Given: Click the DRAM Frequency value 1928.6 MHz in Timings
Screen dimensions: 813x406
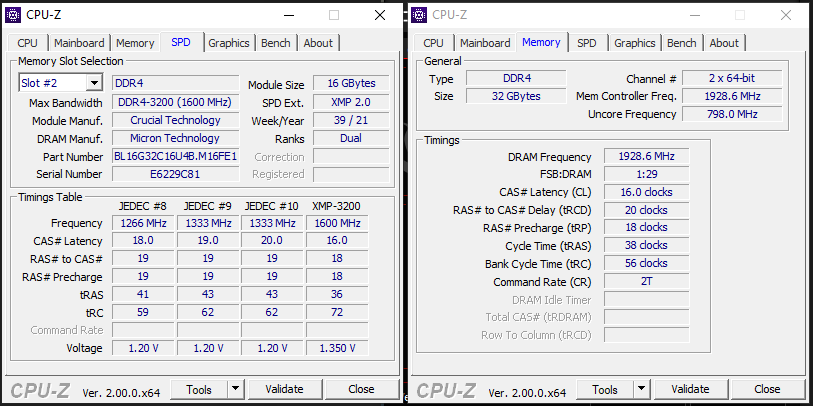Looking at the screenshot, I should [x=647, y=157].
